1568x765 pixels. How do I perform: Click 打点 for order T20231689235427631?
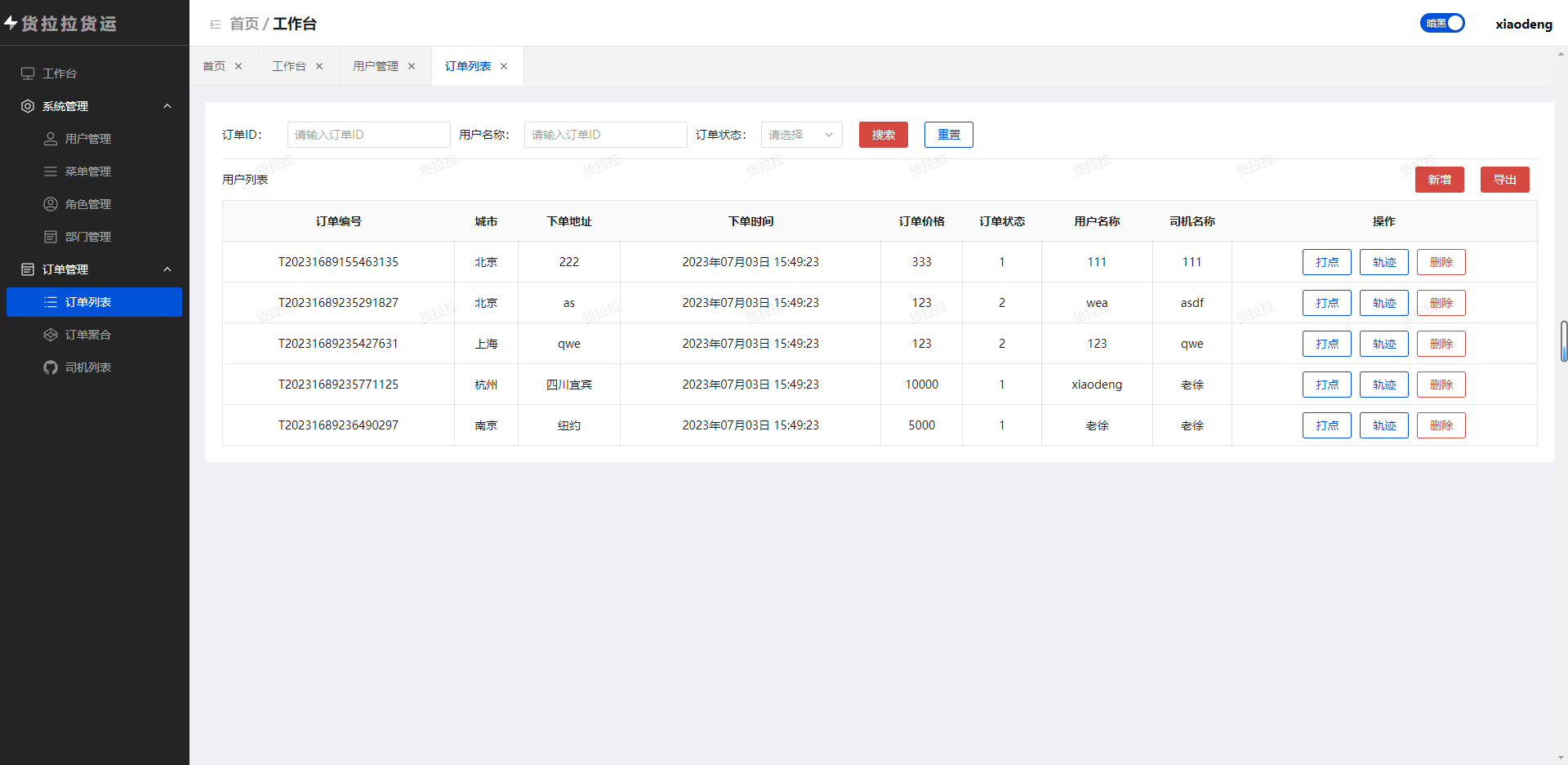(x=1327, y=344)
